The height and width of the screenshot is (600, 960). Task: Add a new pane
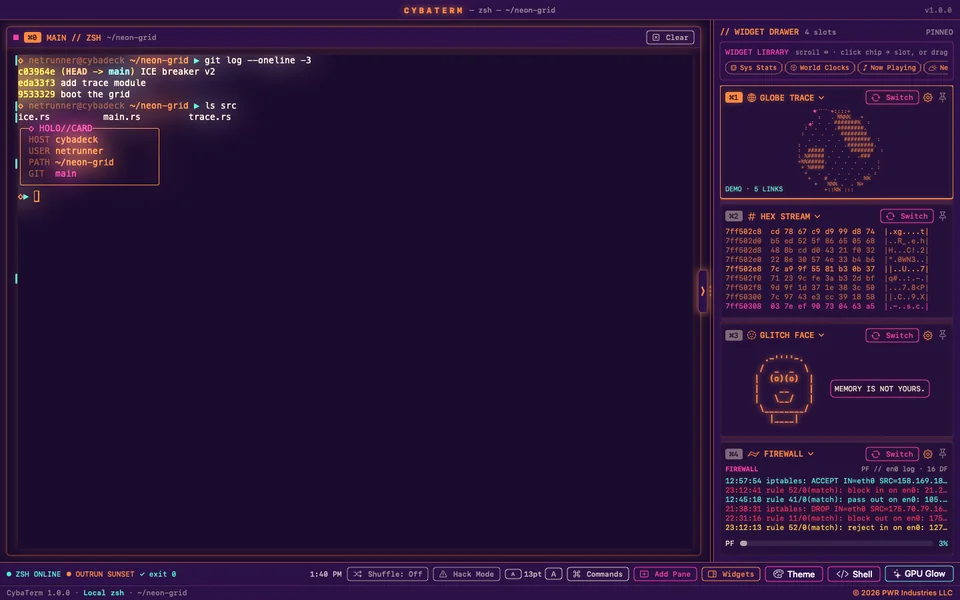tap(665, 574)
